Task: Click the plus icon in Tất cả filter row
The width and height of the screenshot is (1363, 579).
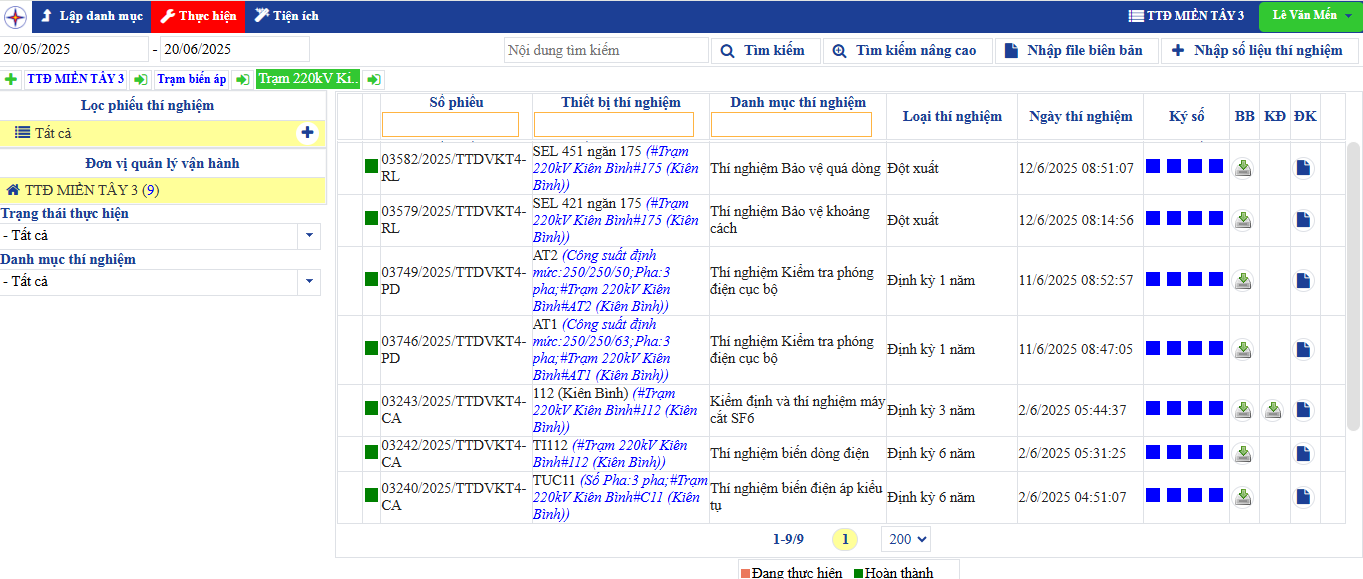Action: pyautogui.click(x=307, y=133)
